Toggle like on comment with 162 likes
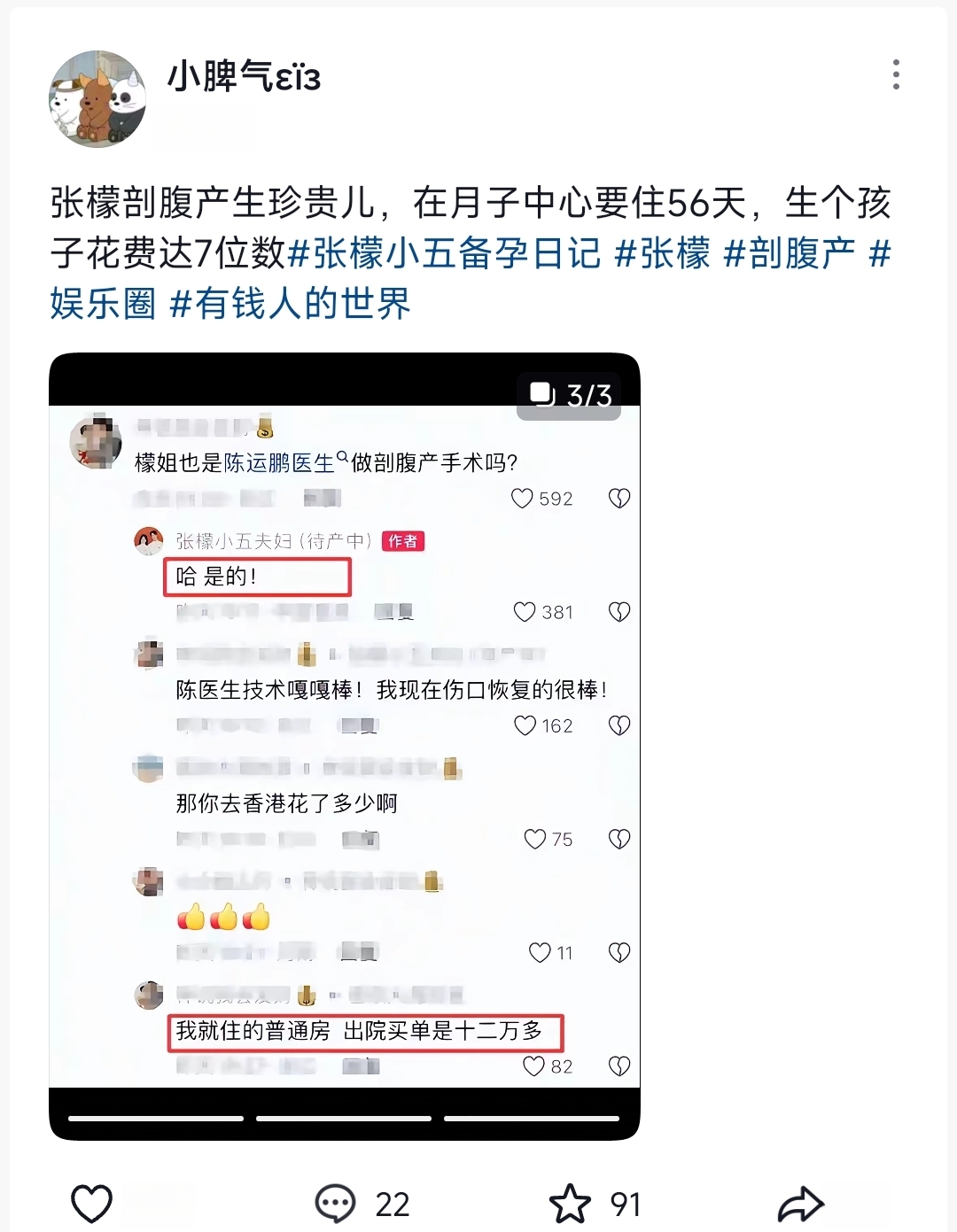957x1232 pixels. click(x=525, y=725)
